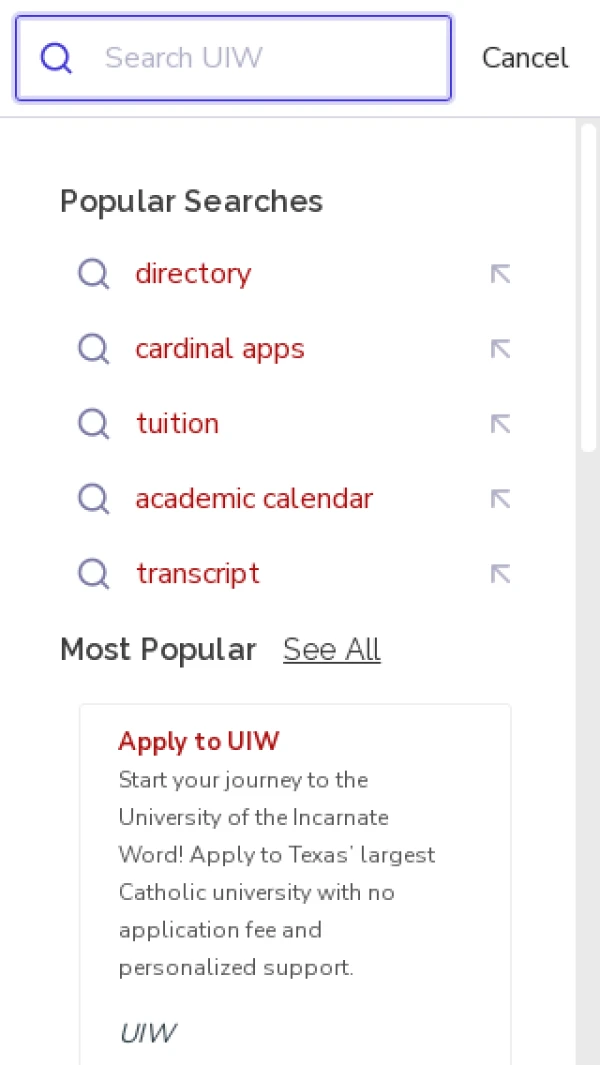Click the magnifier icon in search box
The height and width of the screenshot is (1065, 600).
(x=56, y=59)
